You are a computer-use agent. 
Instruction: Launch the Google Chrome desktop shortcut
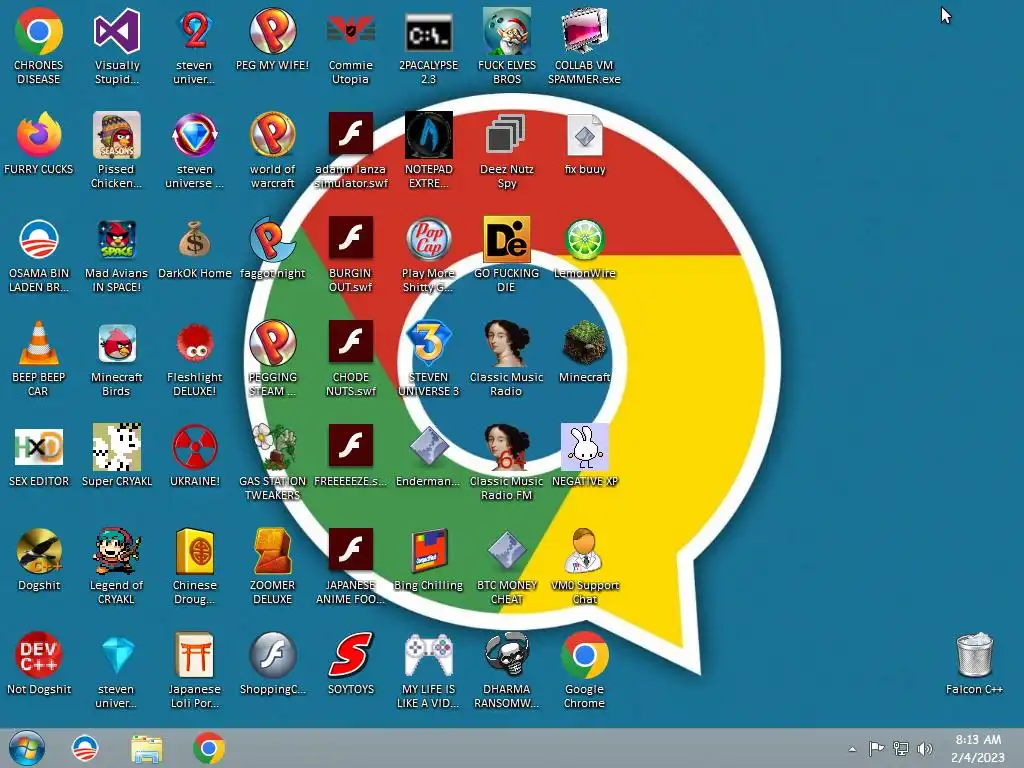coord(584,655)
